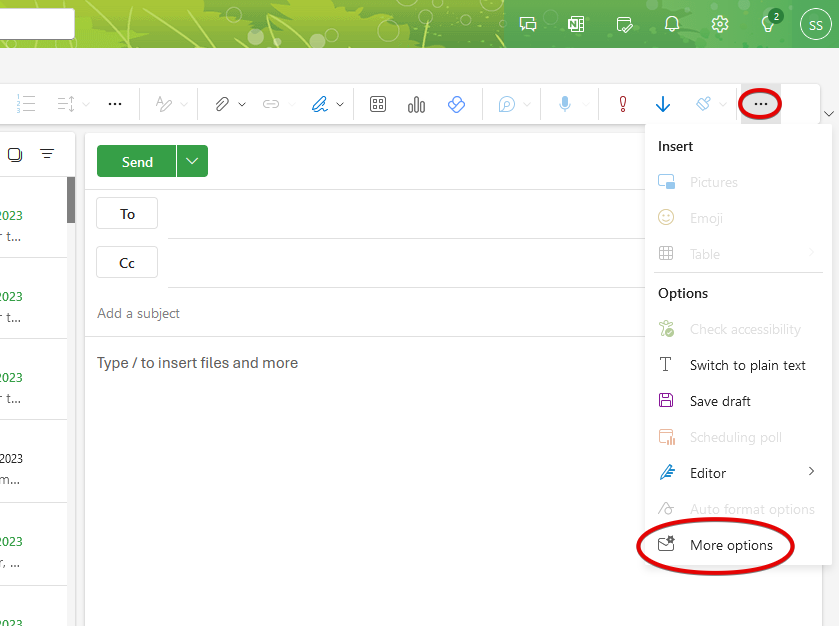Open the Apps grid icon in toolbar
The width and height of the screenshot is (839, 626).
378,104
